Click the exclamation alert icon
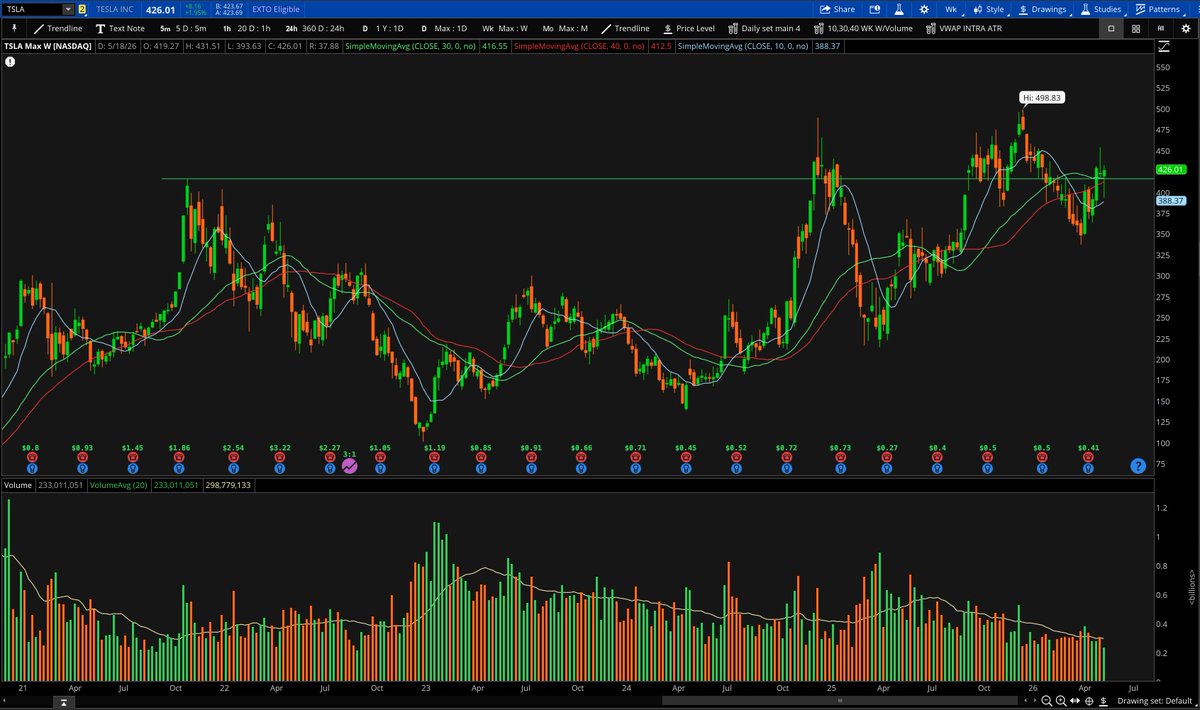1200x710 pixels. pyautogui.click(x=9, y=62)
